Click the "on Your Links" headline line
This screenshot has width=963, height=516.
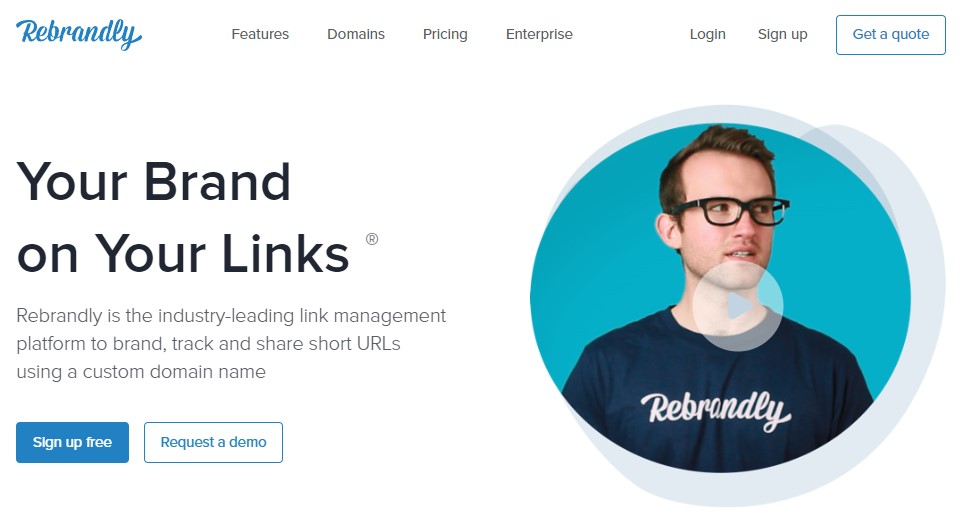click(x=183, y=254)
